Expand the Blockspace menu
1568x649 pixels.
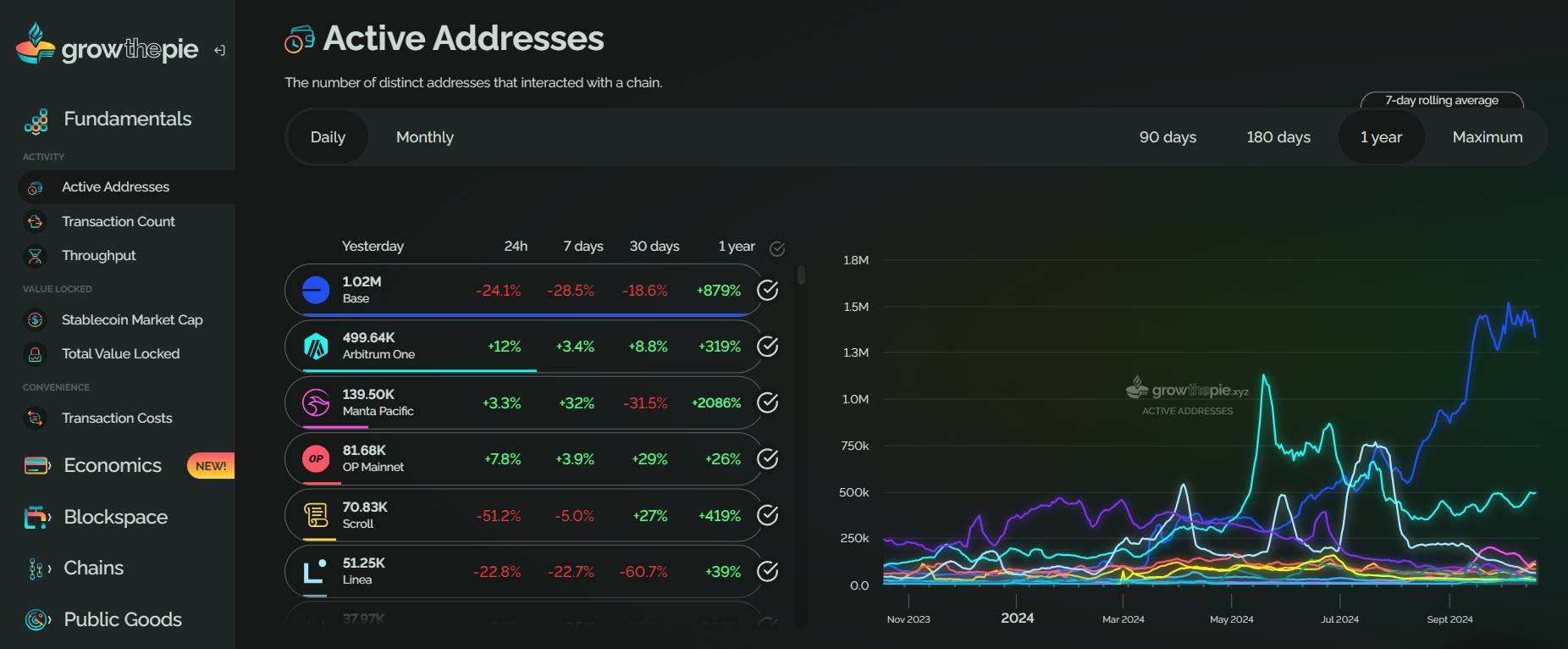point(115,517)
